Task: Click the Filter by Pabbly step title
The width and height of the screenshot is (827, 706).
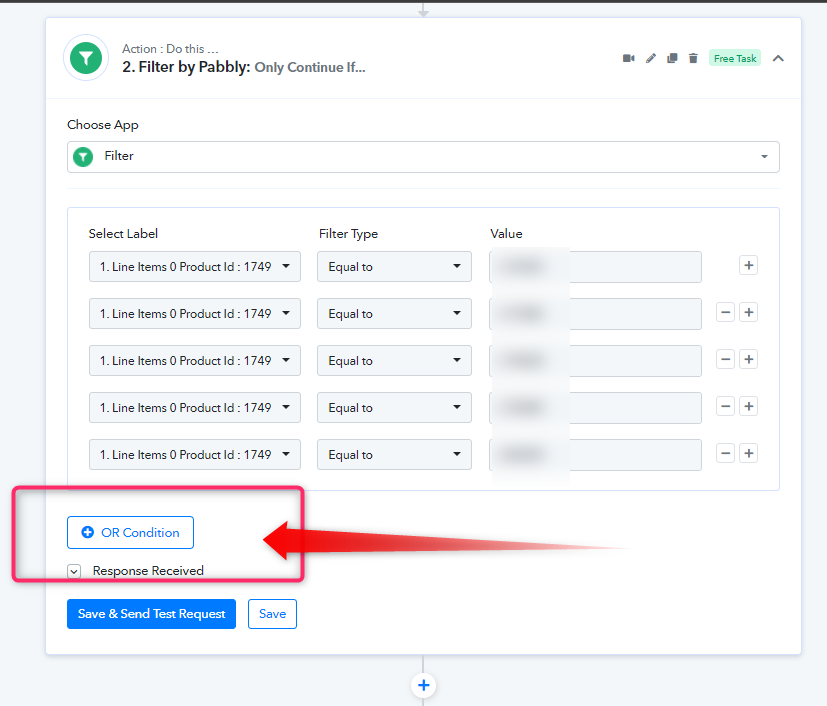Action: click(x=244, y=67)
